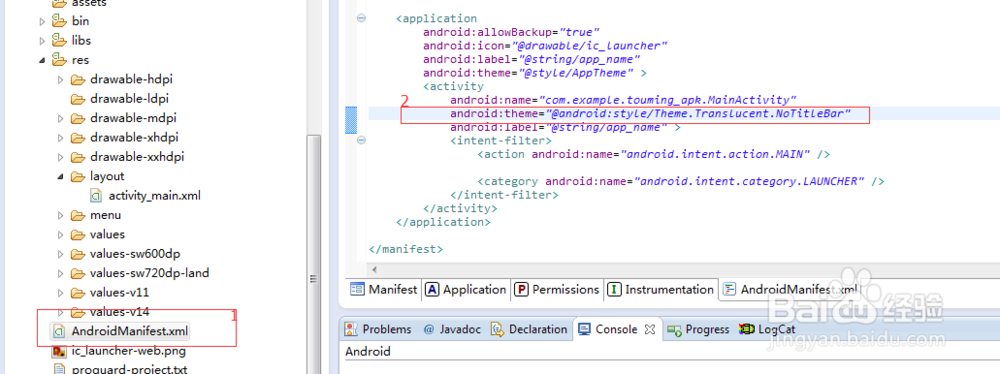The width and height of the screenshot is (1000, 374).
Task: Click the layout folder icon
Action: [x=78, y=177]
